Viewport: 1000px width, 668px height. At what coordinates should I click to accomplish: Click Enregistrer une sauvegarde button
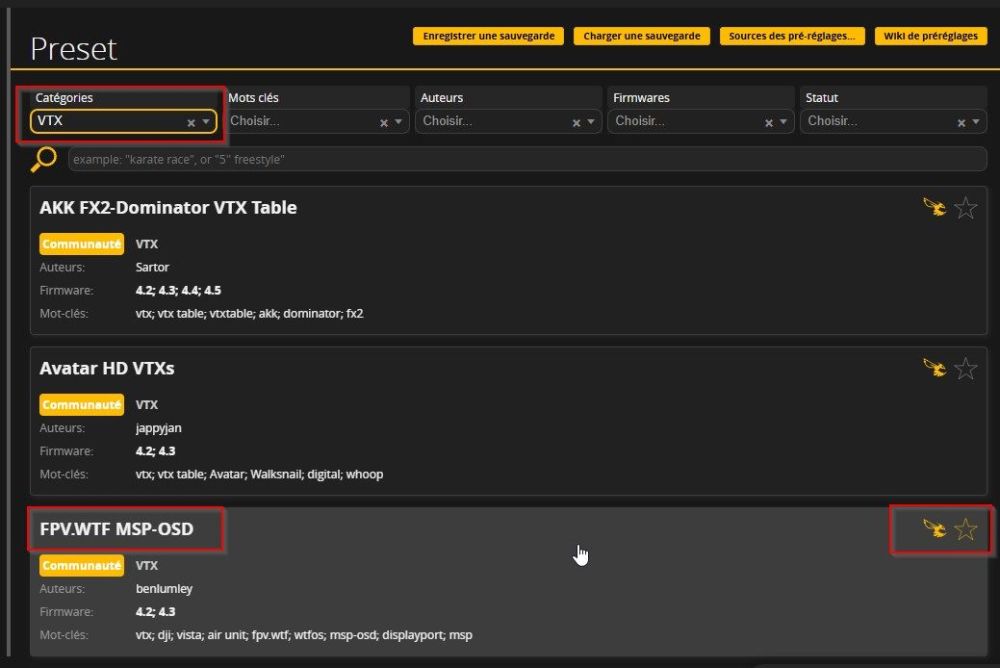tap(488, 36)
